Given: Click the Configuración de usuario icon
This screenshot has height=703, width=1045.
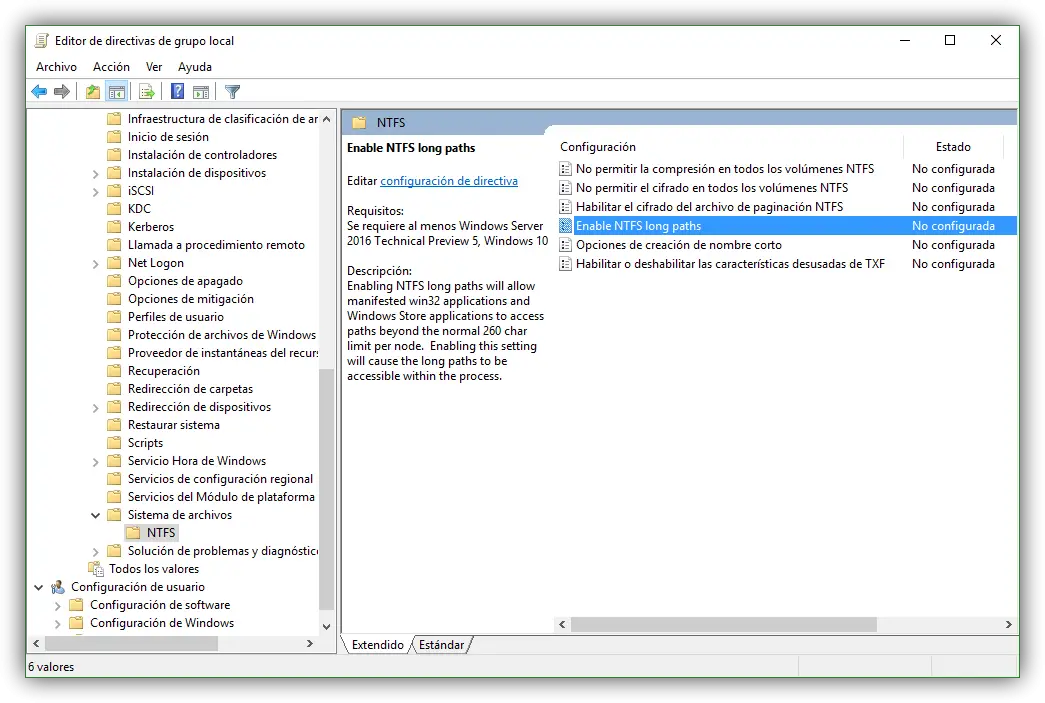Looking at the screenshot, I should [59, 587].
